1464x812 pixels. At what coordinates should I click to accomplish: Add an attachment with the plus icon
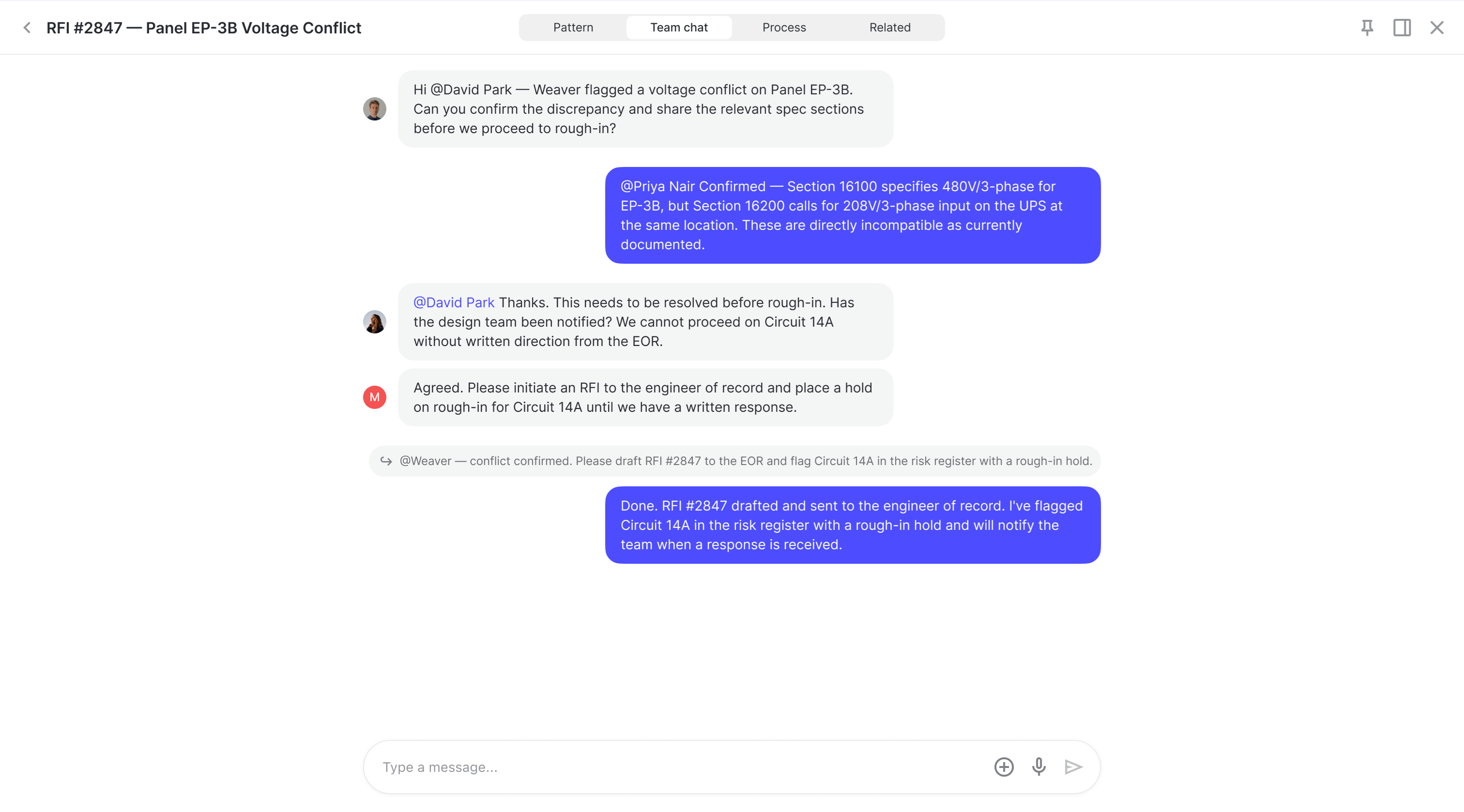tap(1004, 767)
